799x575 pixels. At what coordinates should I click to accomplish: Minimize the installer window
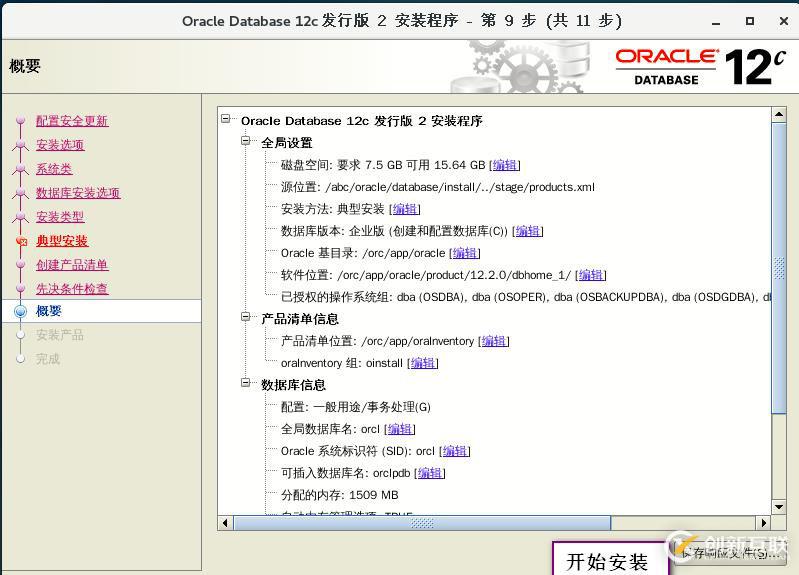[x=716, y=21]
